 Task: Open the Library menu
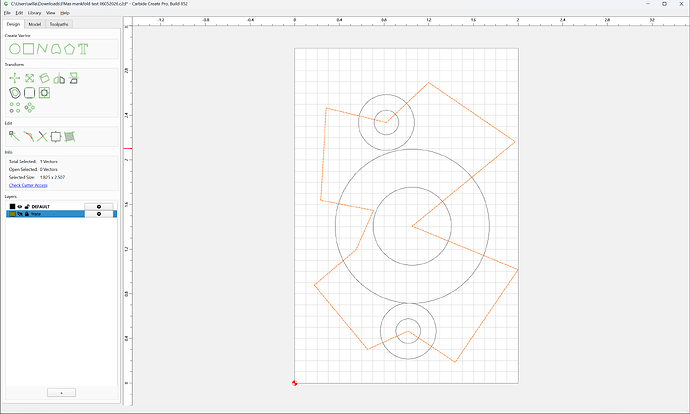pos(34,13)
